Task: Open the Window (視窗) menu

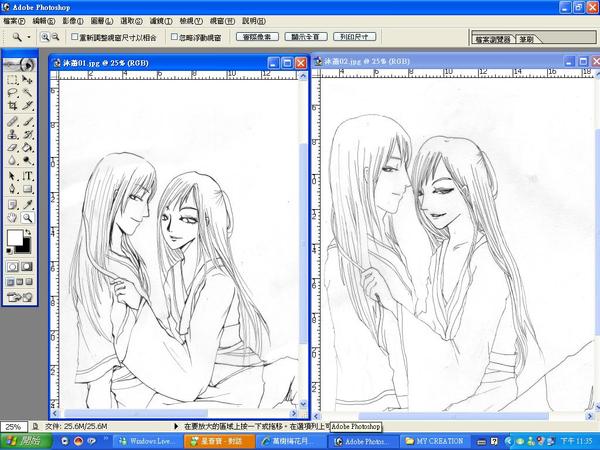Action: tap(222, 21)
